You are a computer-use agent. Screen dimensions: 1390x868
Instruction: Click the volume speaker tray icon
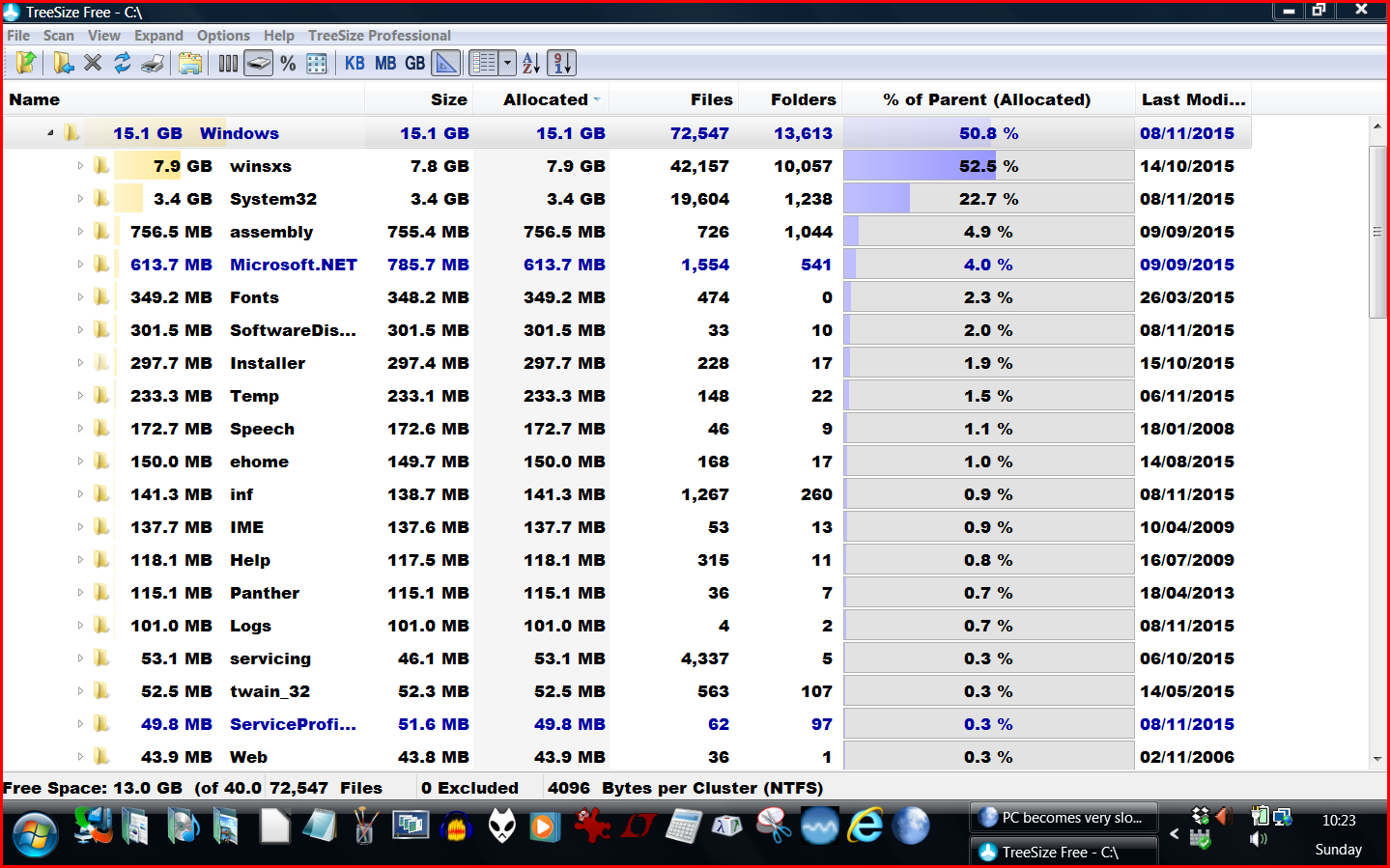tap(1259, 839)
